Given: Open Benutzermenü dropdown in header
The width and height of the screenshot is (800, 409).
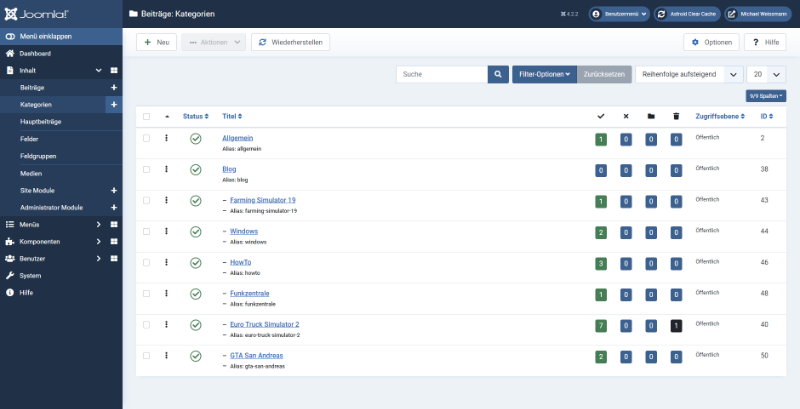Looking at the screenshot, I should tap(619, 14).
